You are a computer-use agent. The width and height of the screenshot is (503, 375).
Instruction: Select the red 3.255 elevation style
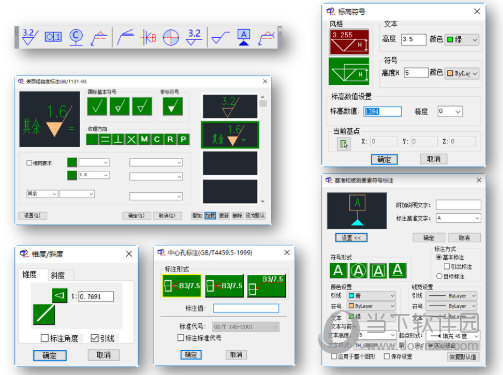coord(349,42)
